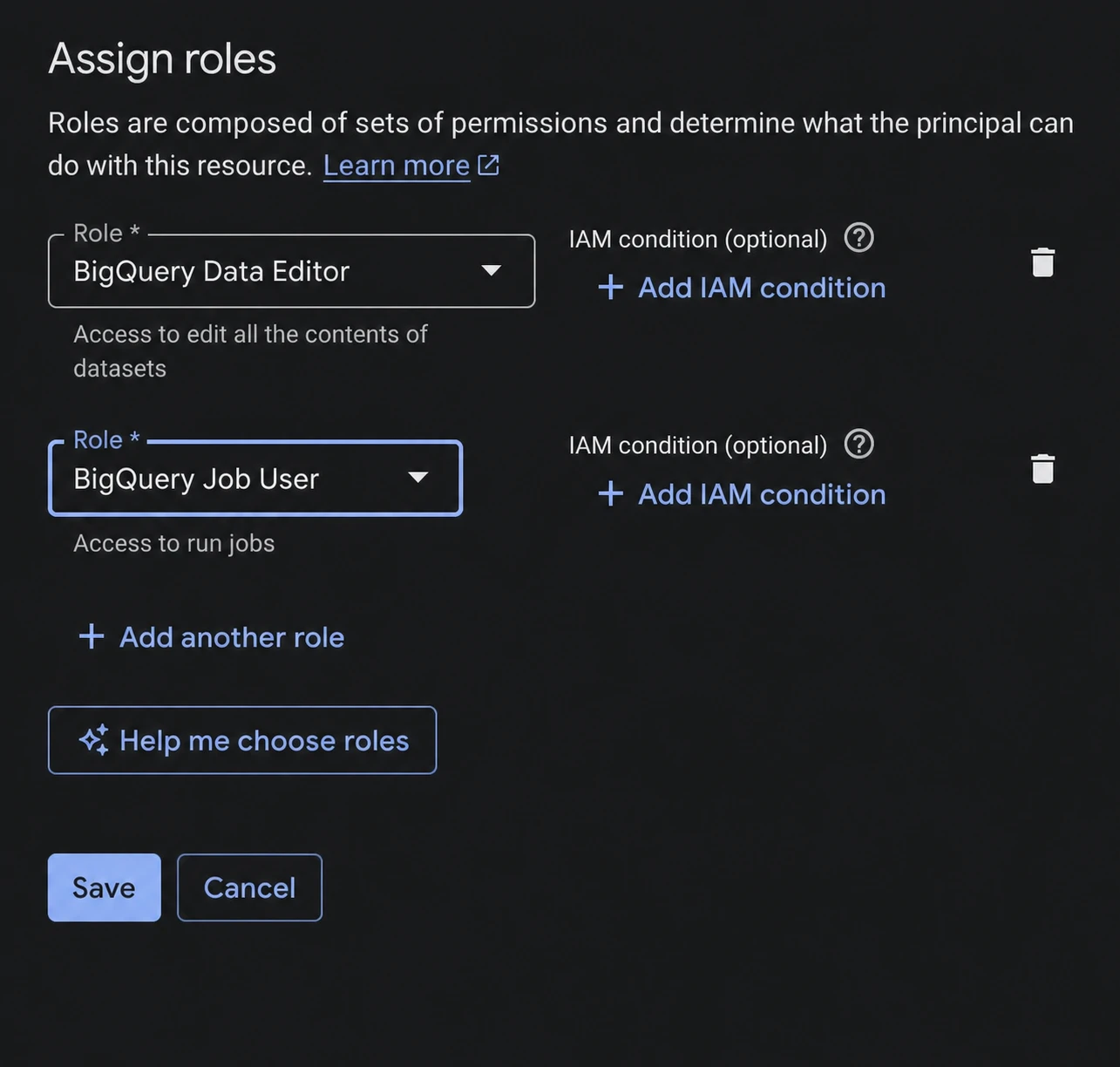Save the role assignments

105,887
